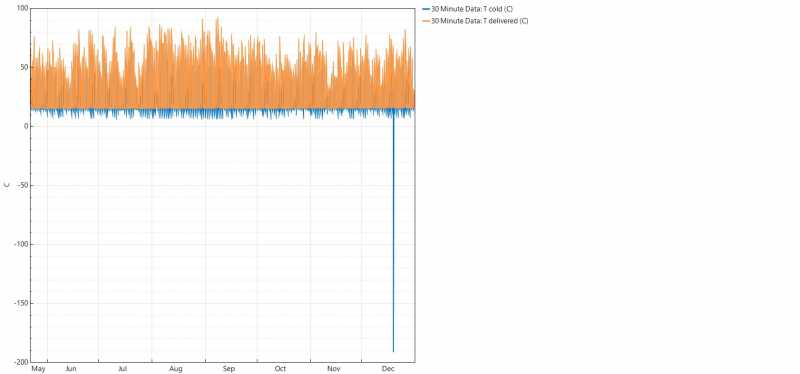Select the Jun label on the x-axis
Screen dimensions: 800x374
click(x=71, y=369)
